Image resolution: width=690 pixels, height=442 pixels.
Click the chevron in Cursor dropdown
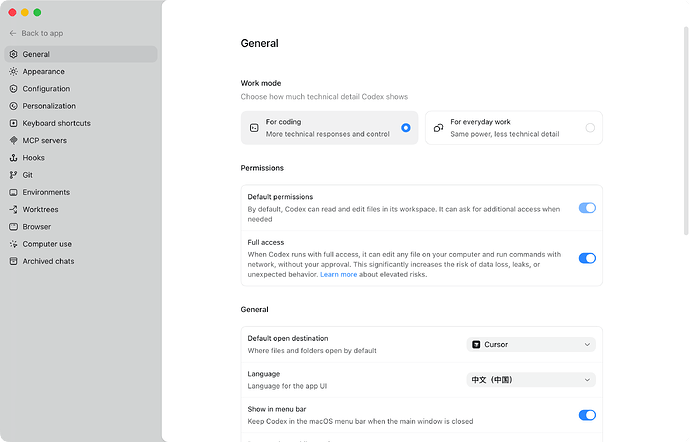587,344
